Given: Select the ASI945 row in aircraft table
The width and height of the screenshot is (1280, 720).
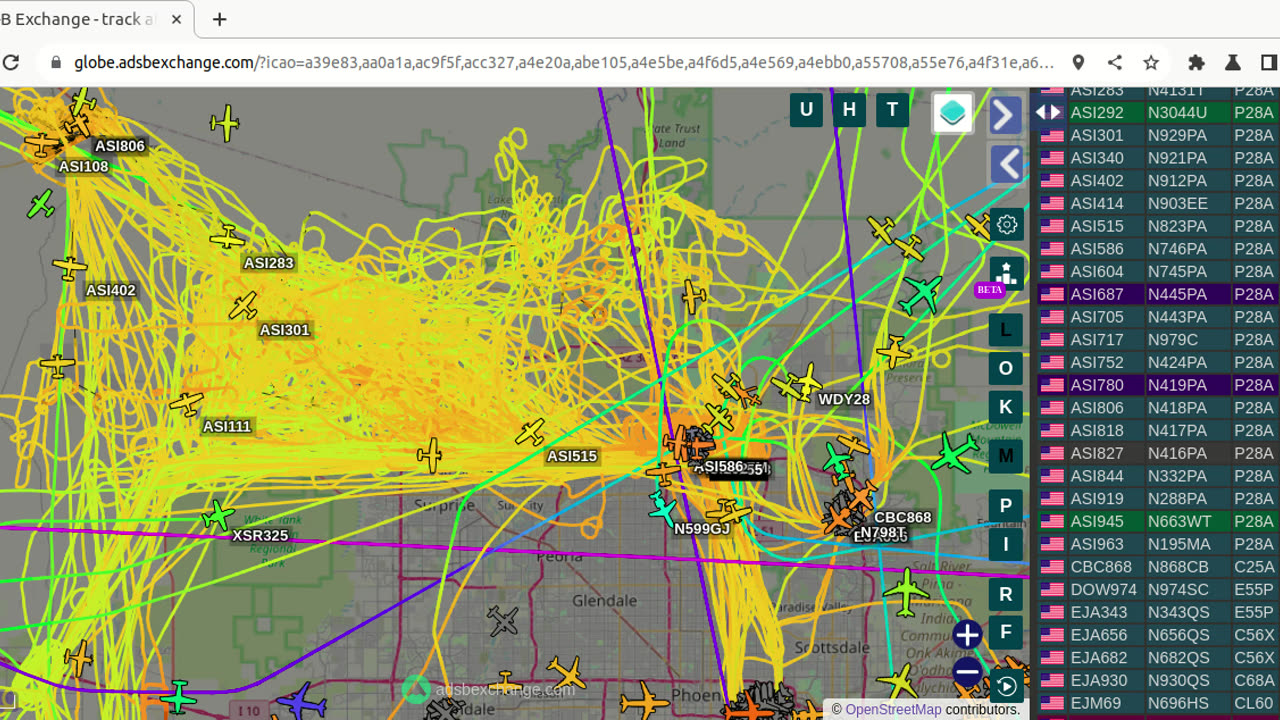Looking at the screenshot, I should coord(1159,521).
